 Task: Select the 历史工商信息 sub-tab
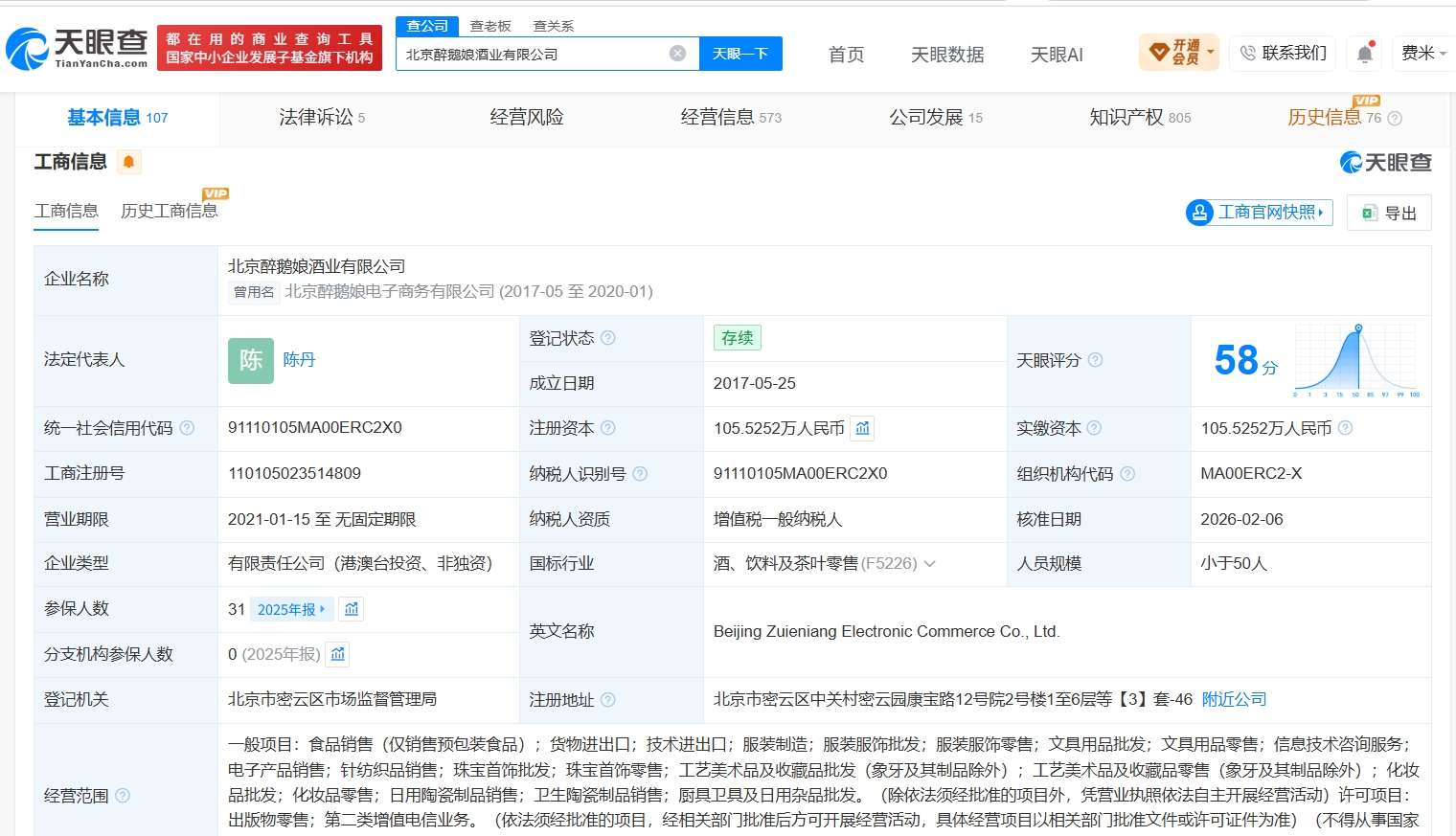170,211
